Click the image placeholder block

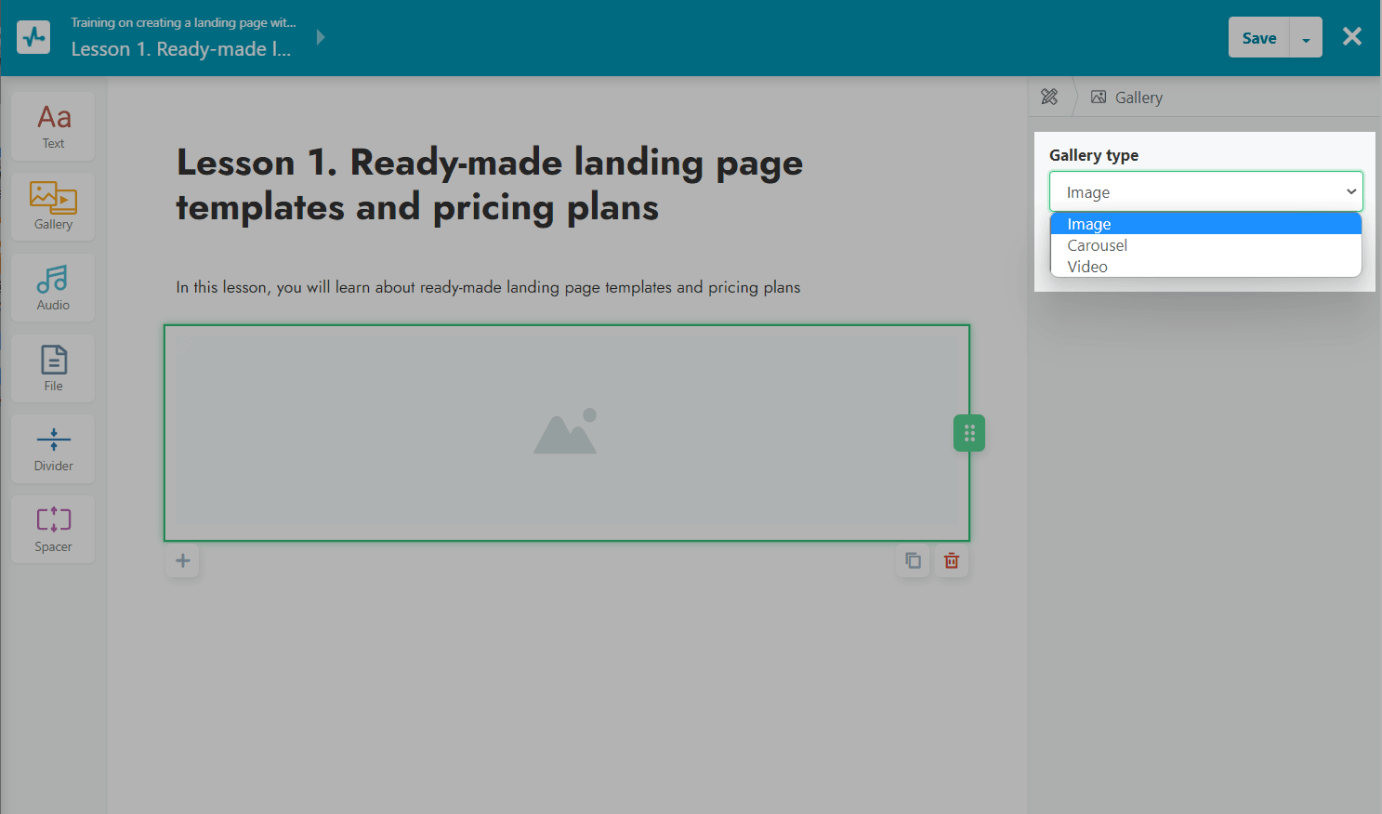(566, 432)
